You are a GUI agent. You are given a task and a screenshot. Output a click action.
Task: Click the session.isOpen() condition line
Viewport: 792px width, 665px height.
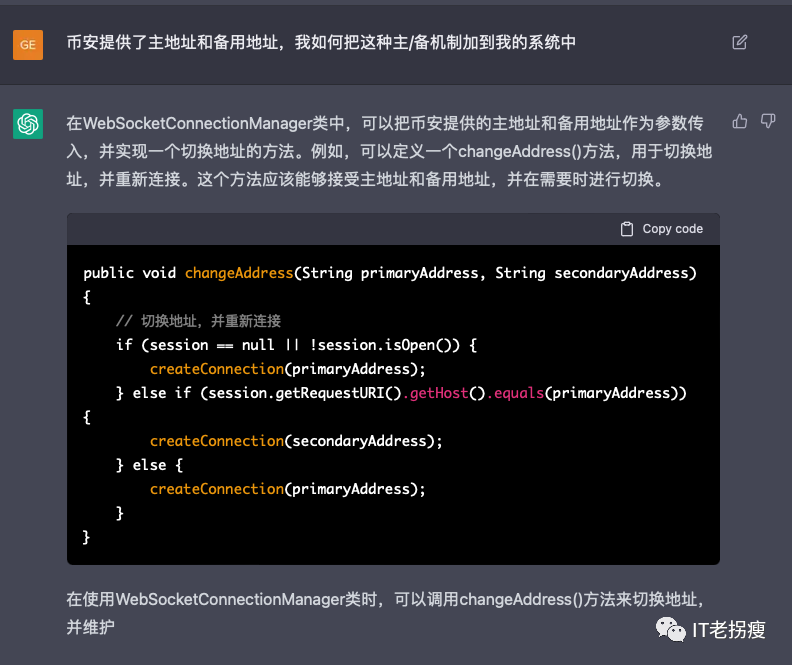click(296, 345)
